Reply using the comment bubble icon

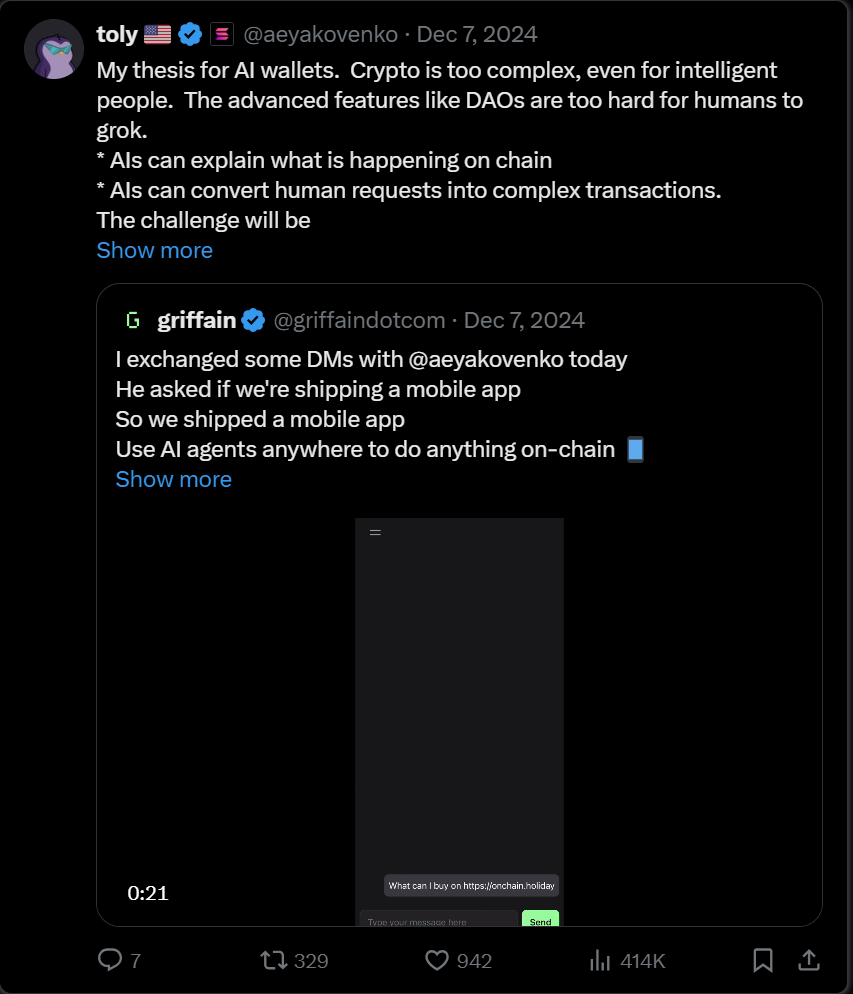(x=110, y=960)
